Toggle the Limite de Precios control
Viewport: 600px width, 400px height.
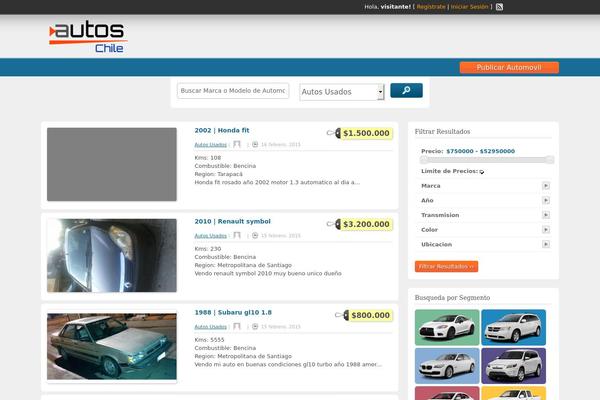point(482,172)
